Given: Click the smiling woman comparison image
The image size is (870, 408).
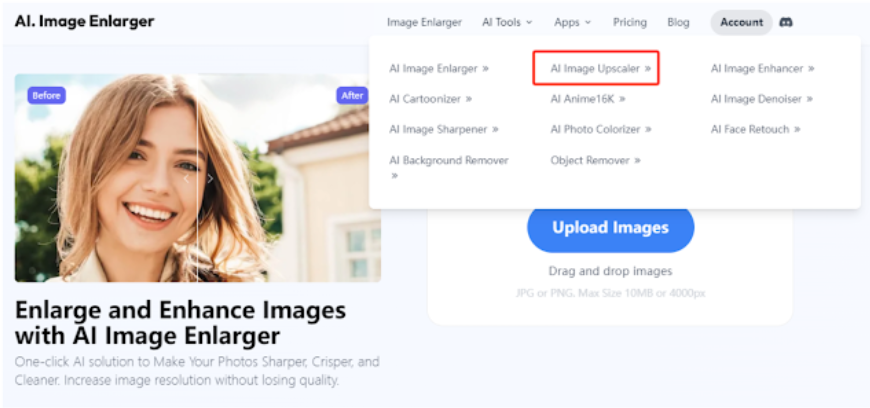Looking at the screenshot, I should click(198, 178).
